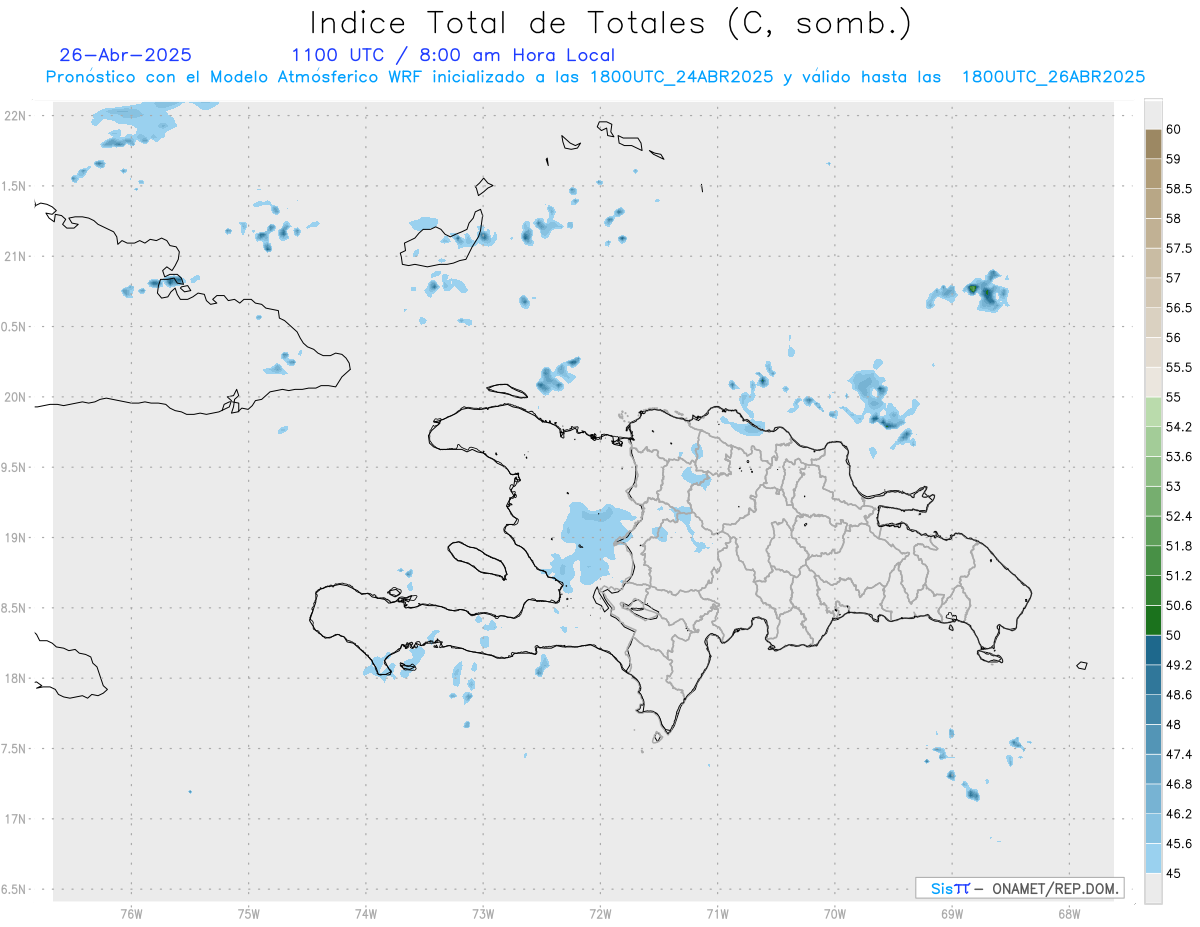1200x927 pixels.
Task: Click the colorbar value '54.2'
Action: [1179, 427]
